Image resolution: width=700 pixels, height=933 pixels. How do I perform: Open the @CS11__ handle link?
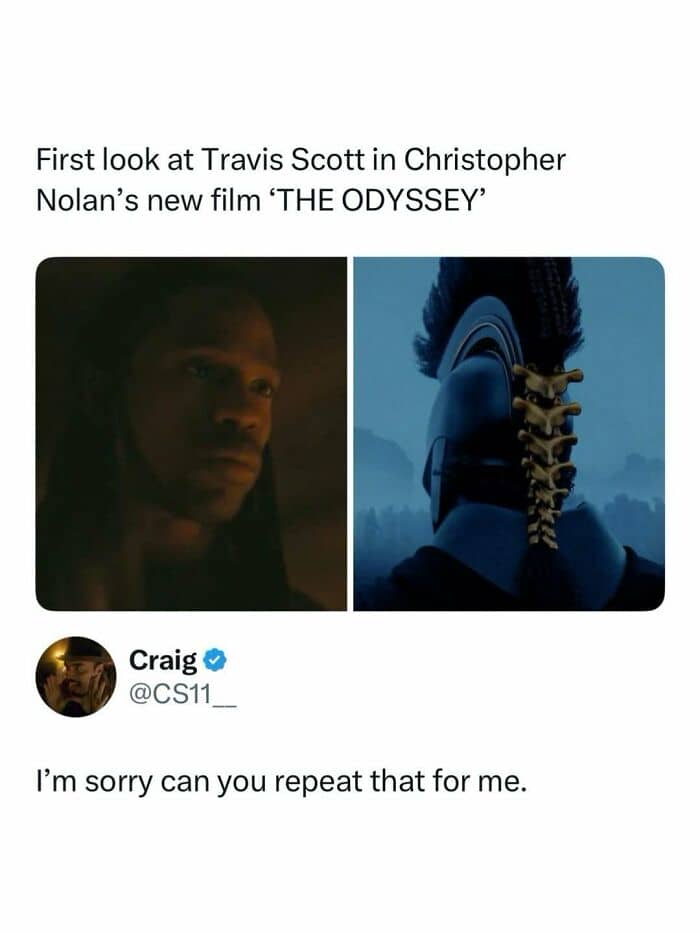pos(183,694)
